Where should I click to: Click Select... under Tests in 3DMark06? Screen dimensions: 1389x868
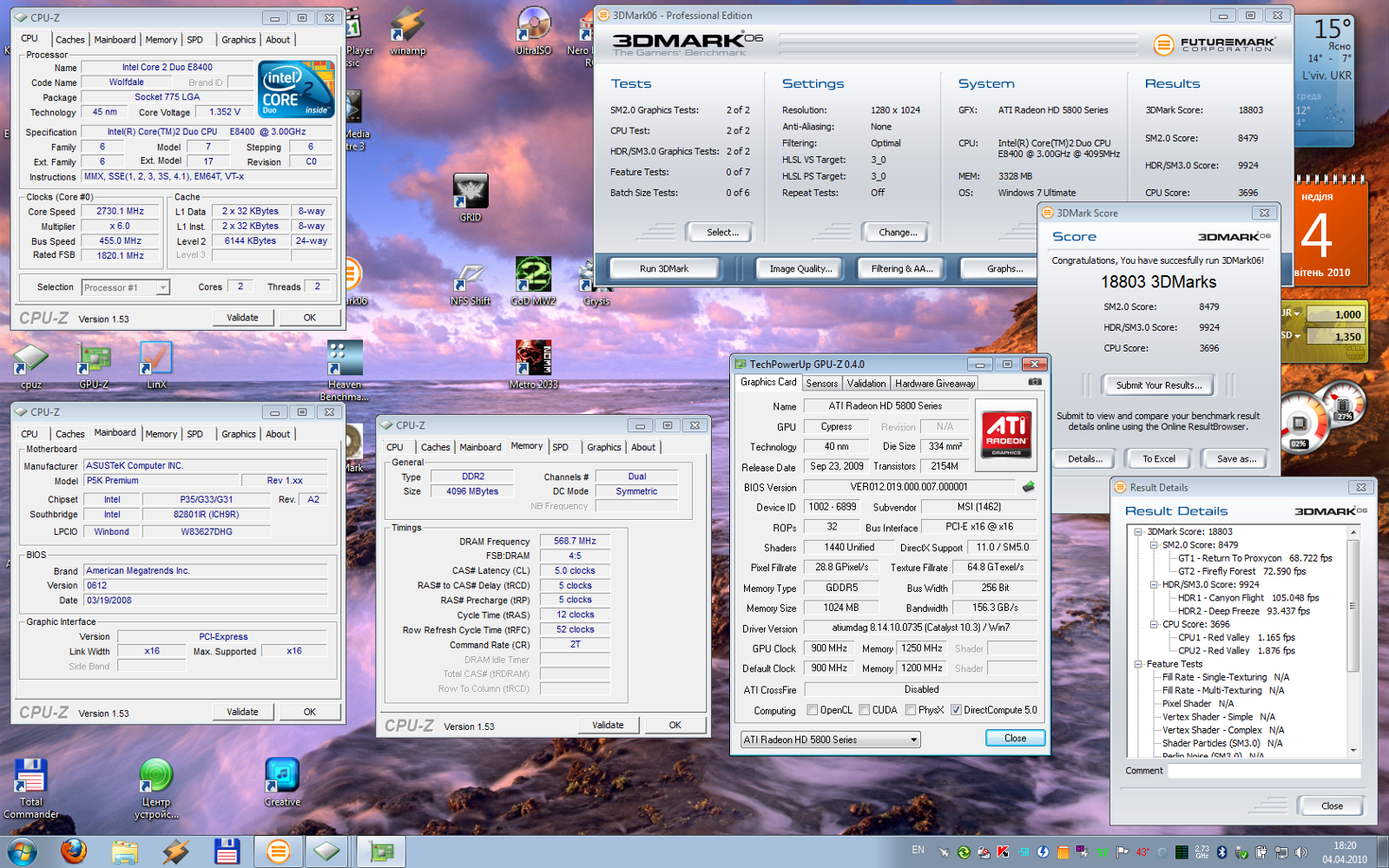point(722,233)
